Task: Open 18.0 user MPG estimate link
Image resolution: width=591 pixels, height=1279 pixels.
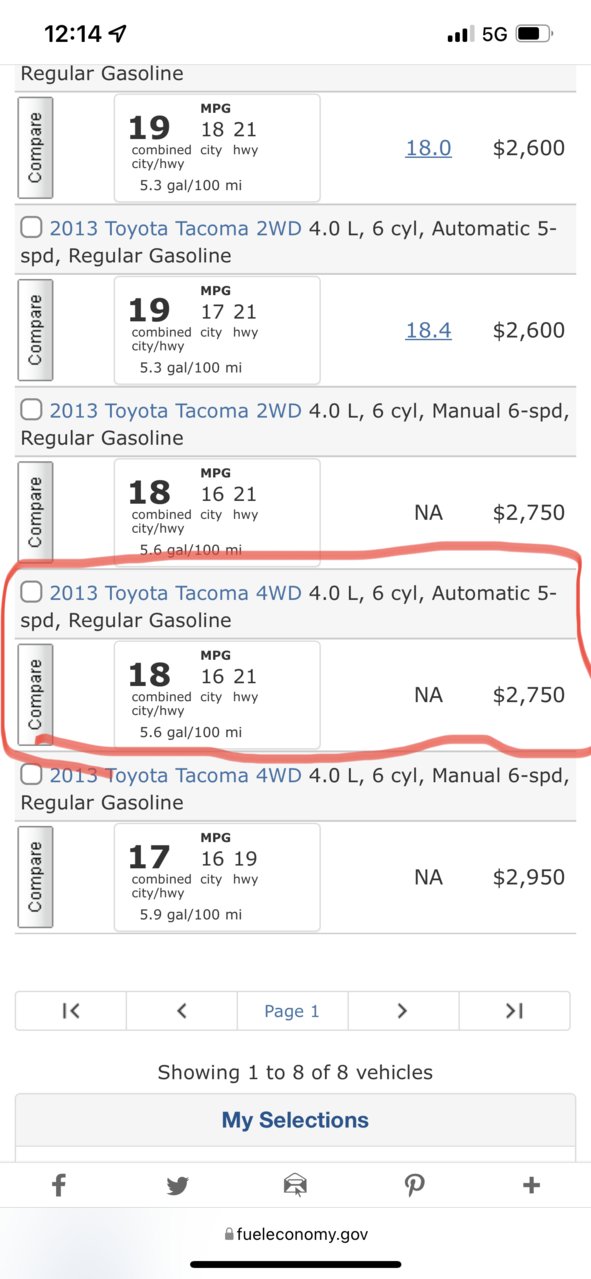Action: (x=428, y=148)
